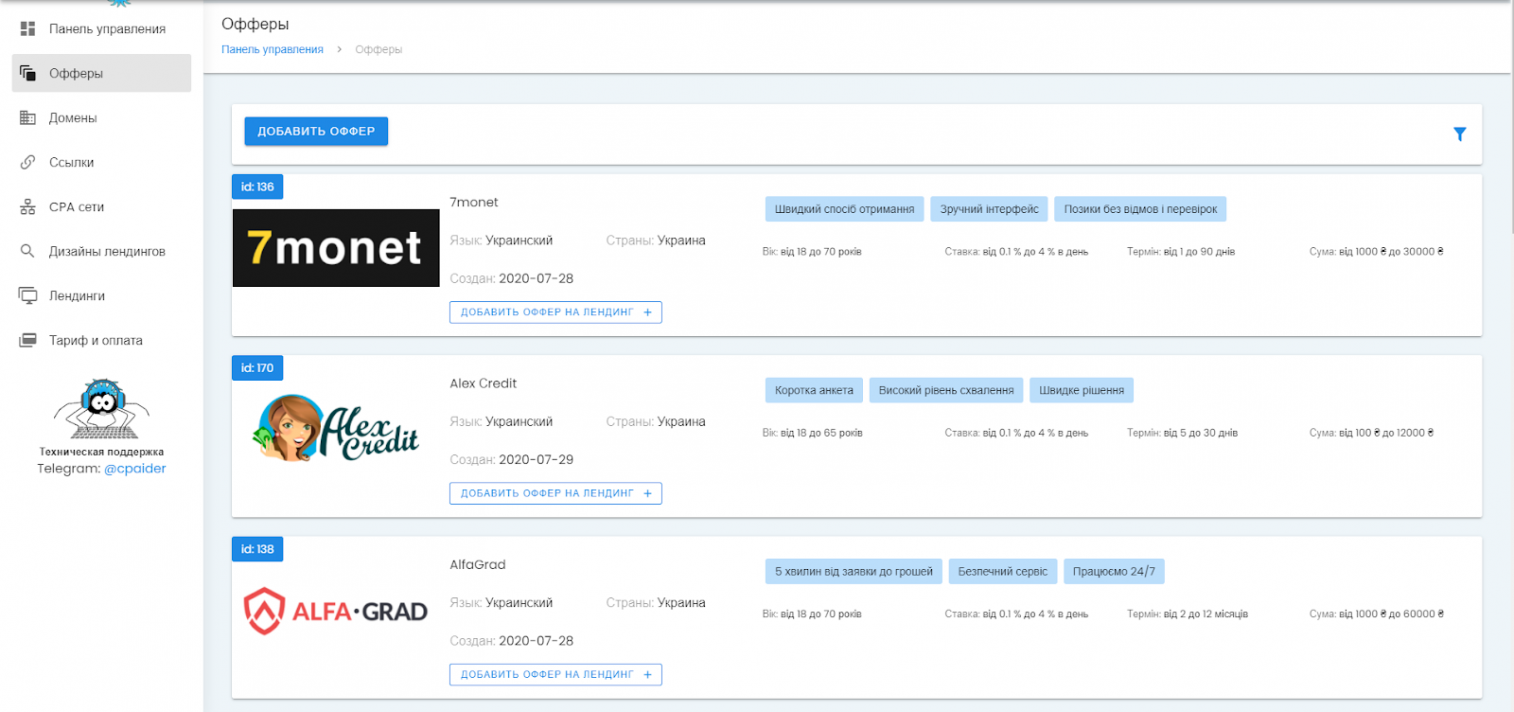Click the Alex Credit logo thumbnail
Screen dimensions: 1514x712
(336, 428)
